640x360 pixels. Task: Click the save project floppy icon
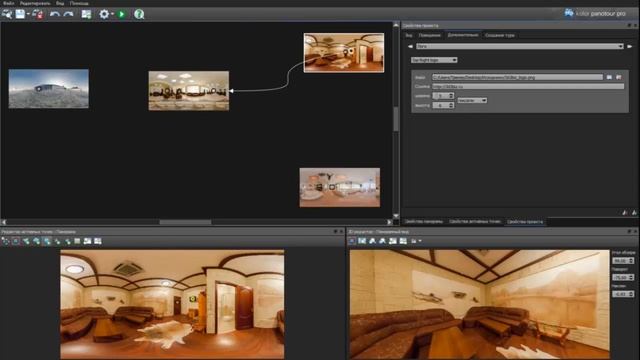coord(20,14)
